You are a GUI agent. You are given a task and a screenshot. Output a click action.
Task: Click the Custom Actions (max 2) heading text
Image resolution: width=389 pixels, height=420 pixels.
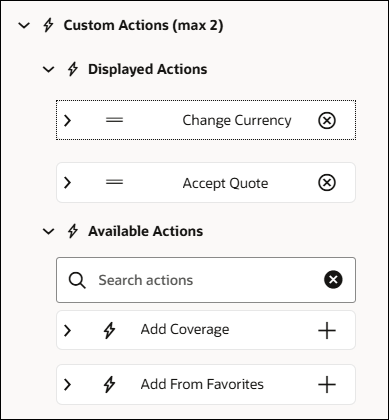coord(143,25)
